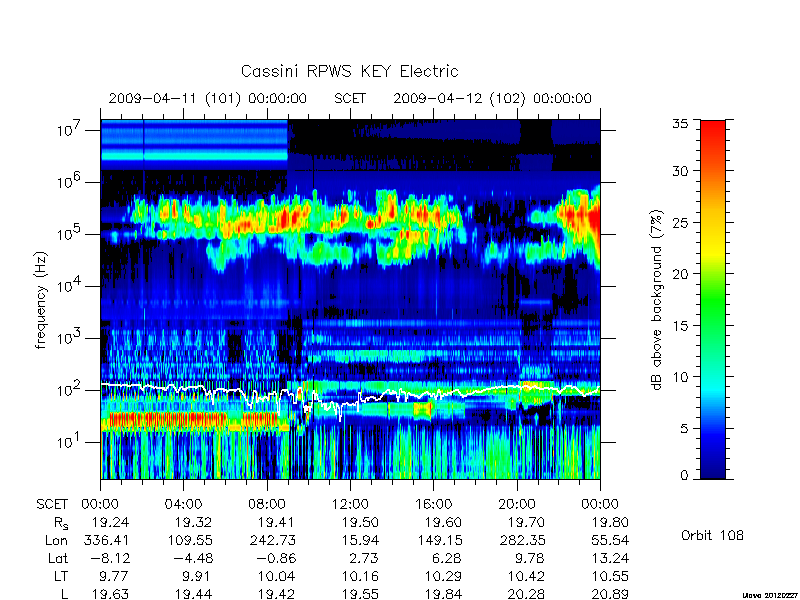Click the 10^7 frequency tick label
The height and width of the screenshot is (600, 800).
tap(70, 129)
